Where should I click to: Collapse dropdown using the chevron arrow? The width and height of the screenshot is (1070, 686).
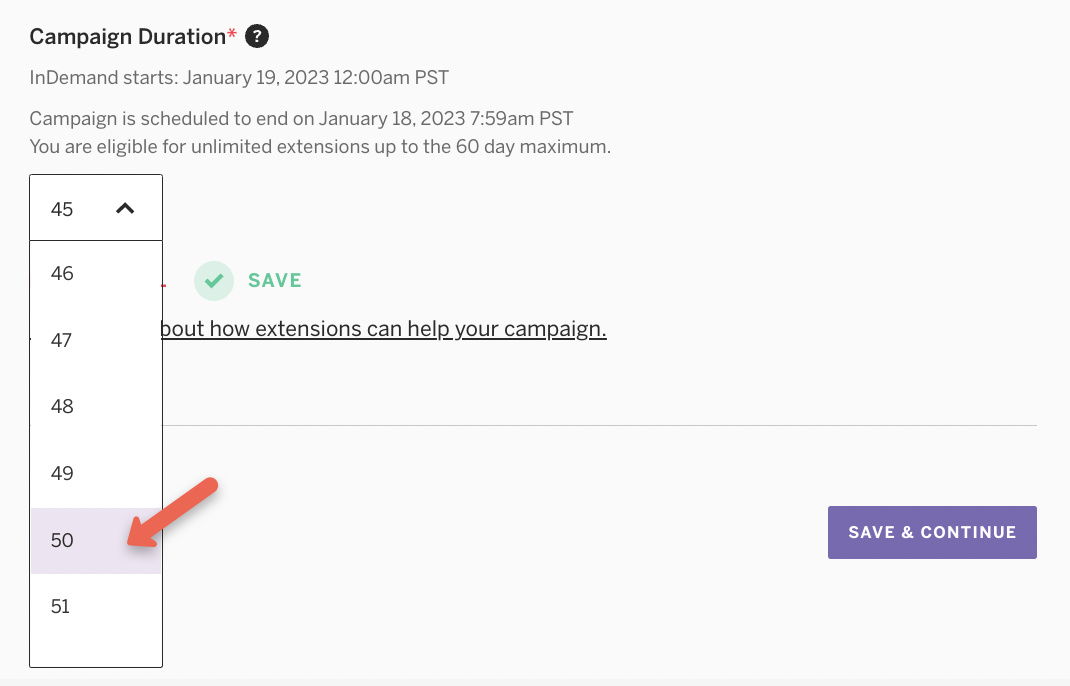tap(125, 209)
